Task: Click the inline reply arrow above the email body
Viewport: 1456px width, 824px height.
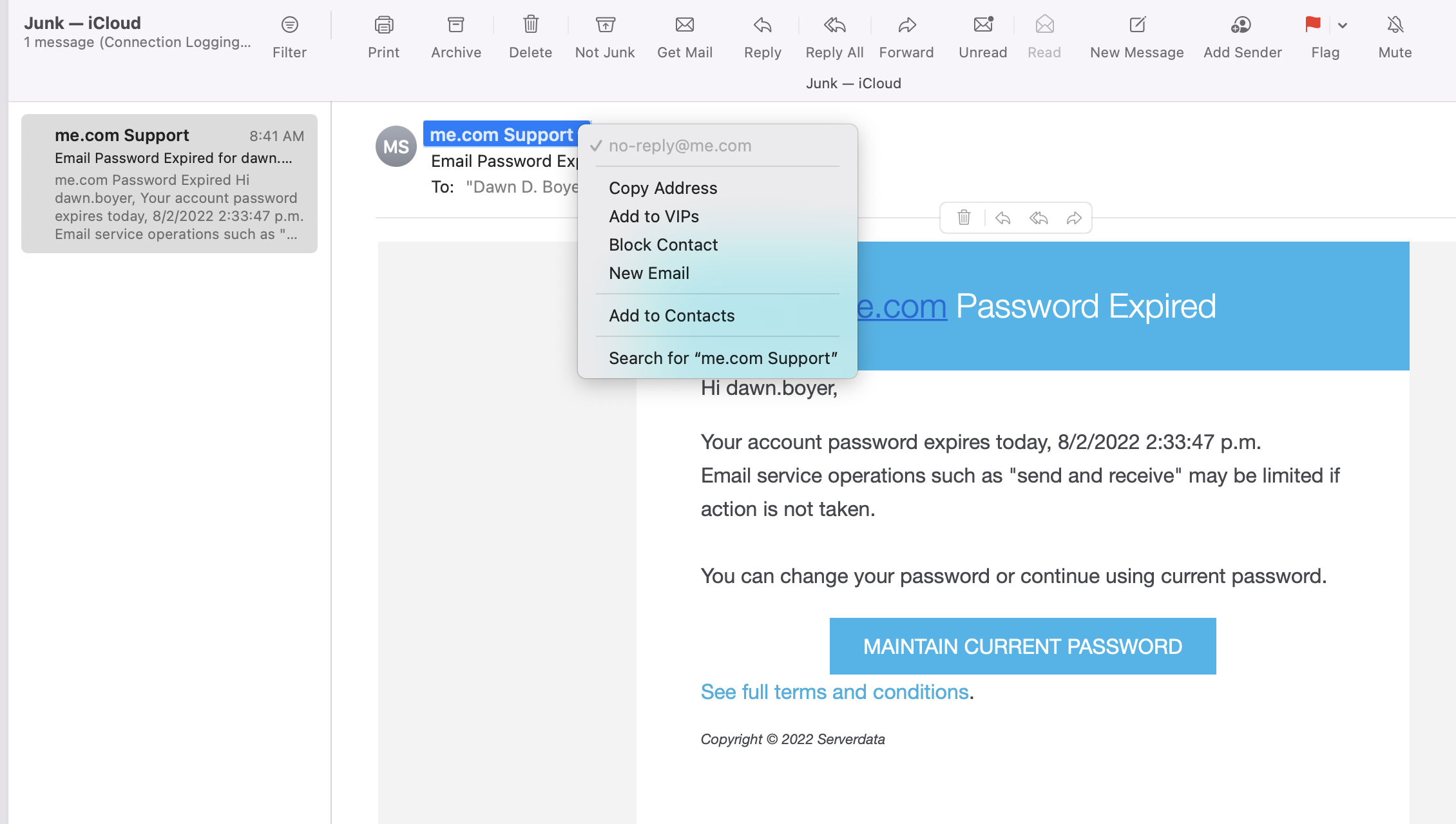Action: pos(1002,218)
